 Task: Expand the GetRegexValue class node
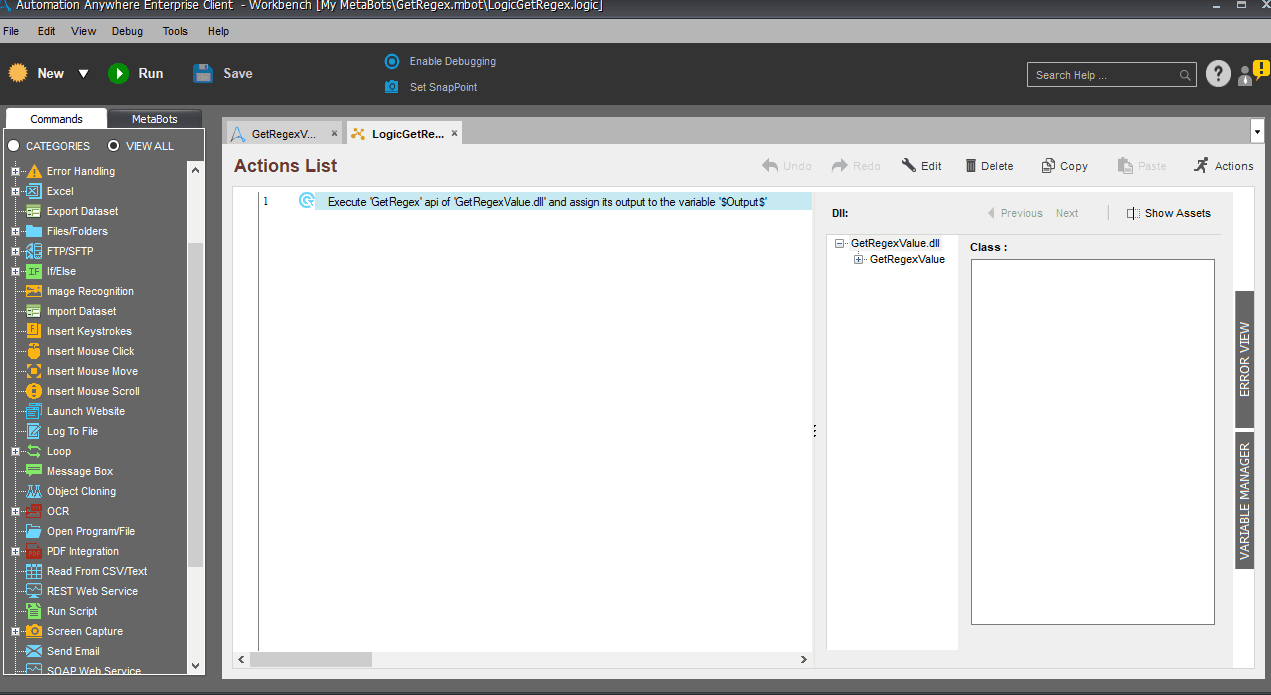(858, 260)
